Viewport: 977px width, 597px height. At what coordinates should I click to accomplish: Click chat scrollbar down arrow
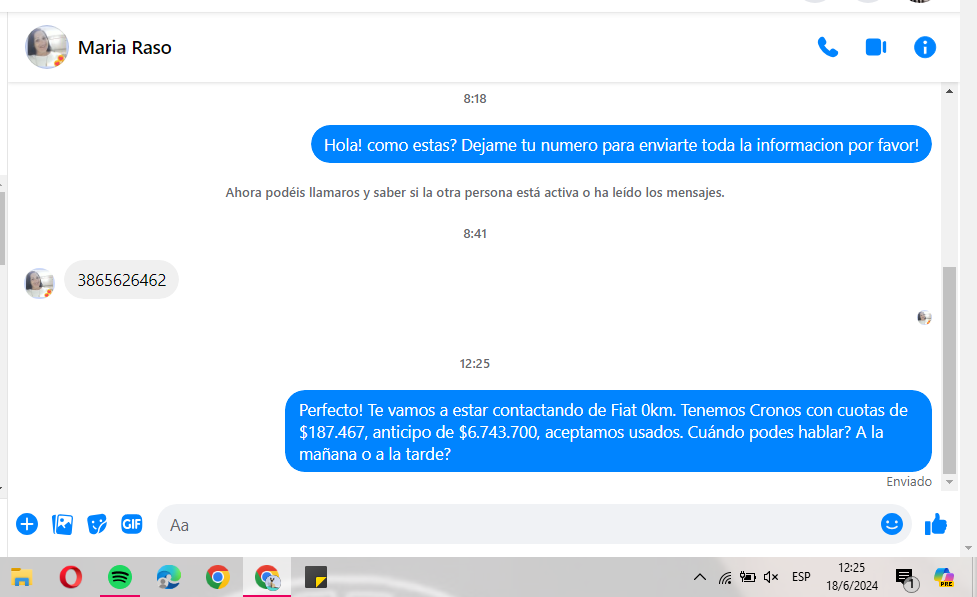coord(950,482)
